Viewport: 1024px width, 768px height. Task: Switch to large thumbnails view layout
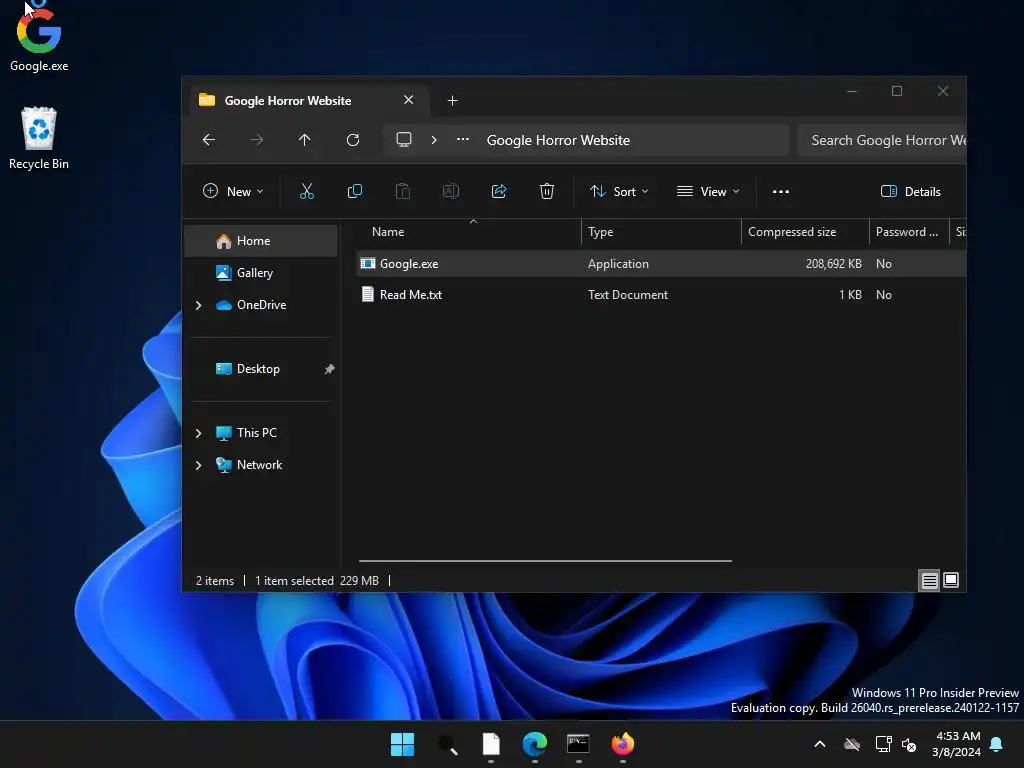pos(951,580)
